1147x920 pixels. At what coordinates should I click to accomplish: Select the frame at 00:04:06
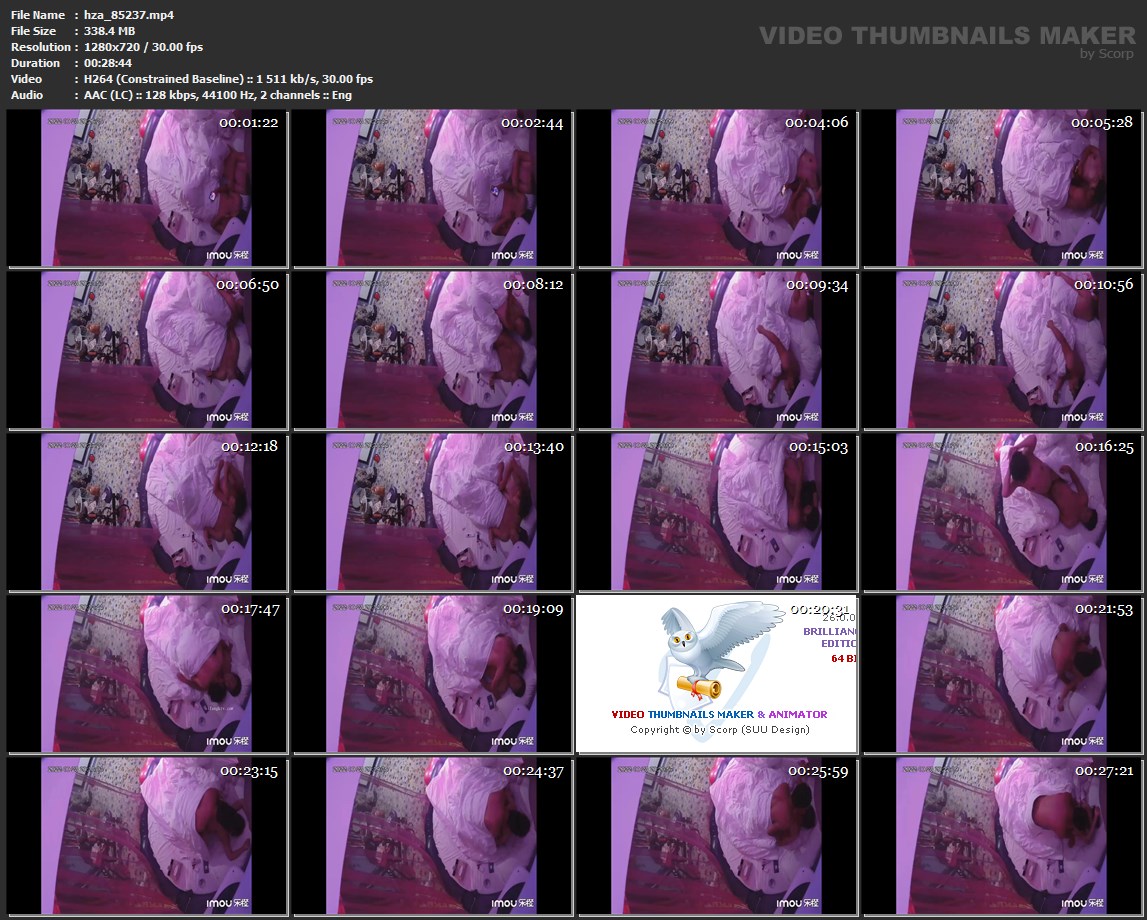pyautogui.click(x=717, y=188)
